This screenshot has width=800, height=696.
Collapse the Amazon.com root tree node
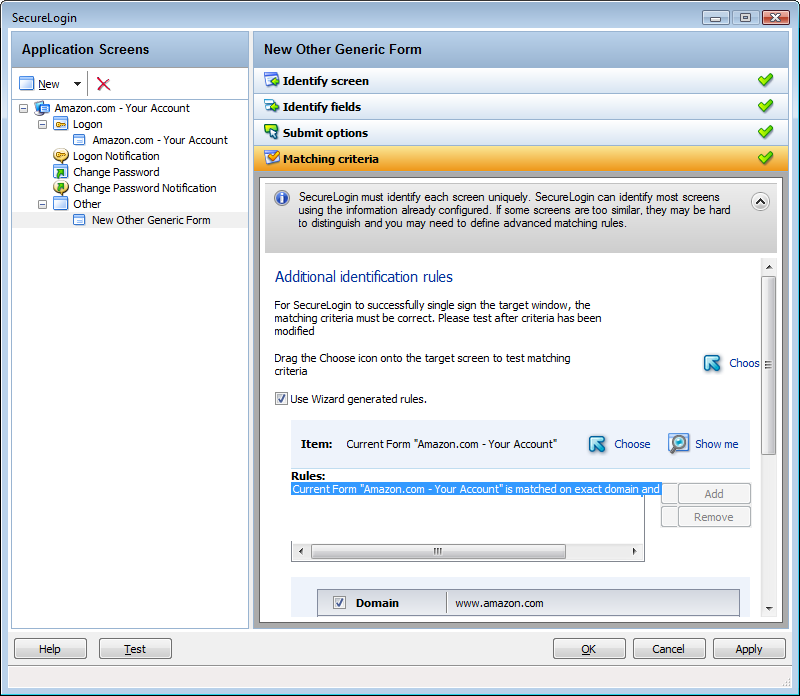(24, 108)
